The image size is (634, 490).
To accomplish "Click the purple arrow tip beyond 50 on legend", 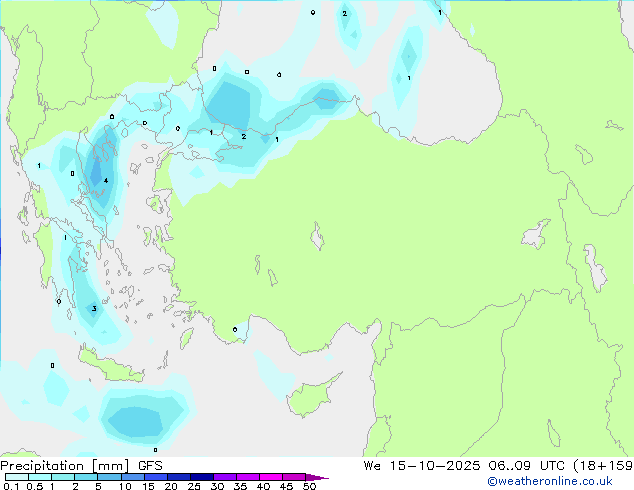I will [x=317, y=478].
